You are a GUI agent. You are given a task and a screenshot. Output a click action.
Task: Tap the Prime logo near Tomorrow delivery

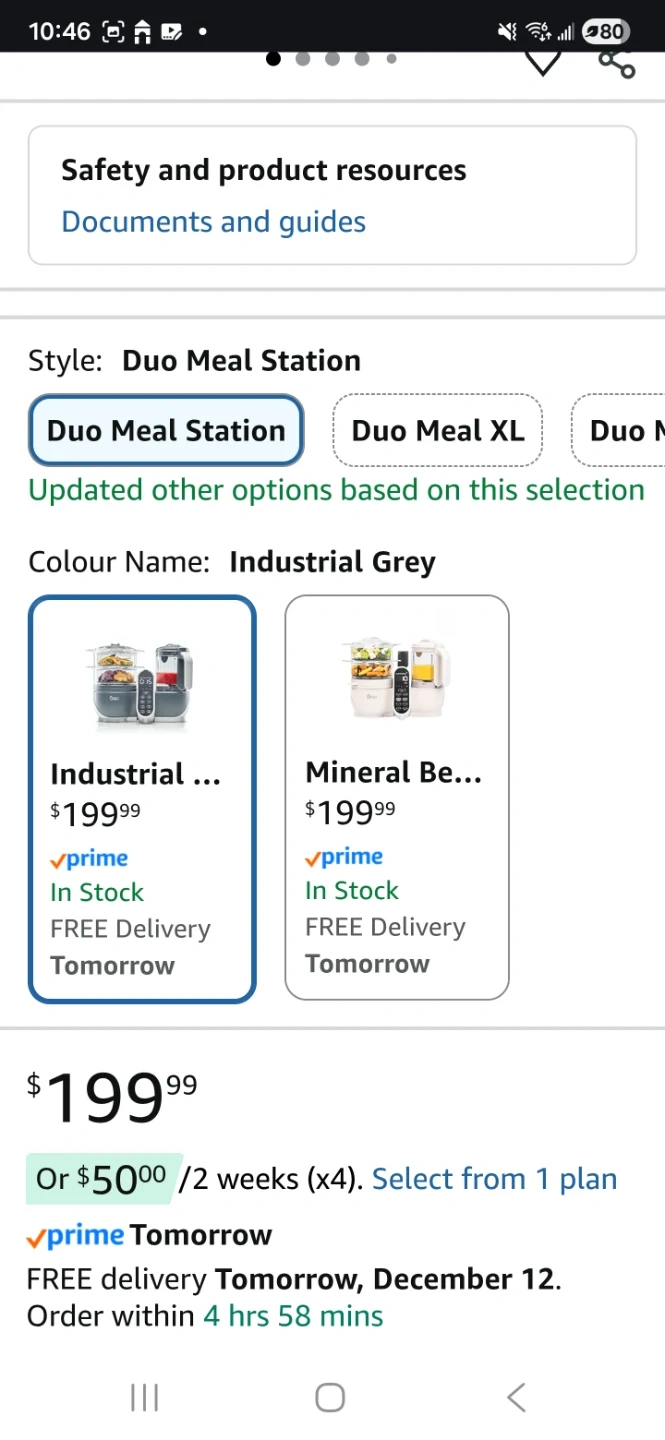[x=76, y=1235]
